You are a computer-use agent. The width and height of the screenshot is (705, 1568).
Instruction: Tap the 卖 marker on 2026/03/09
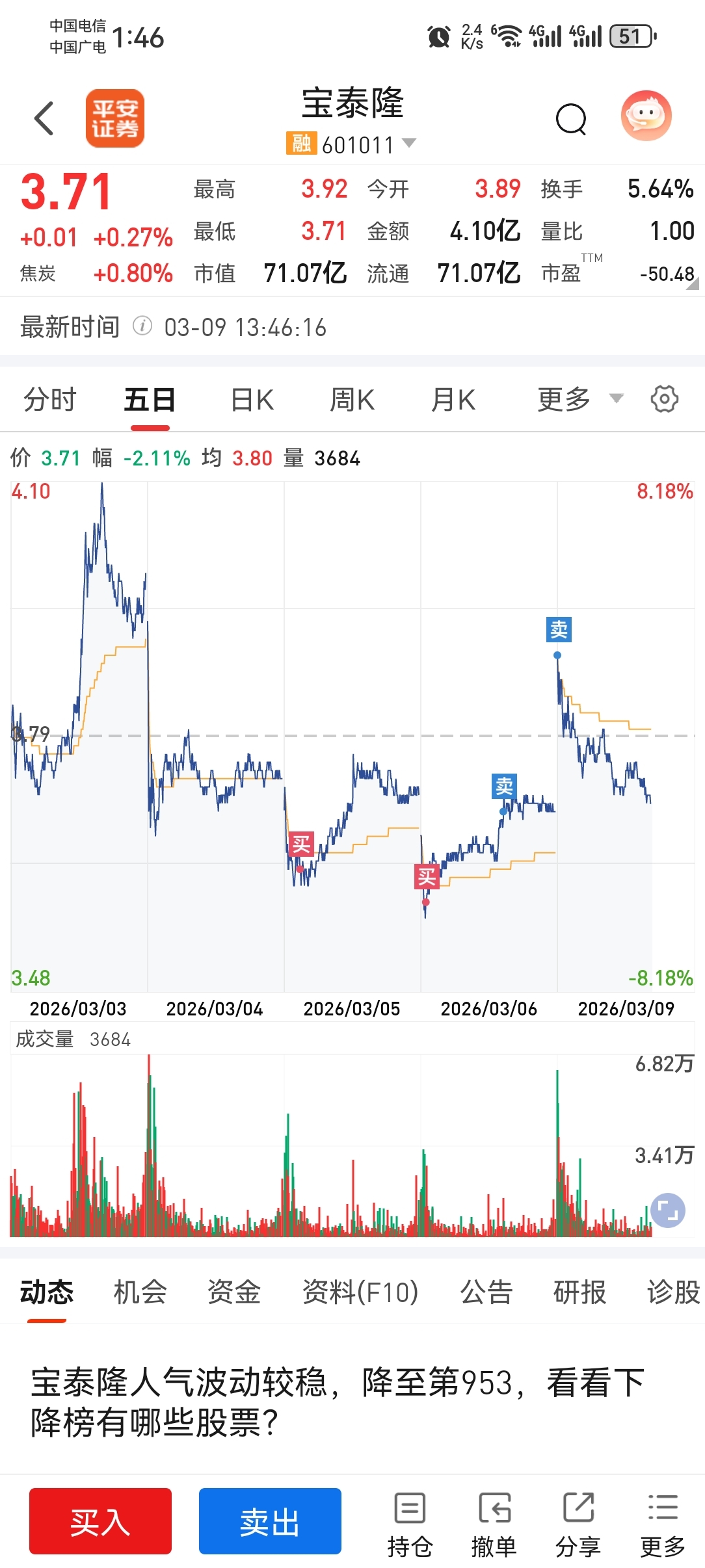tap(559, 629)
